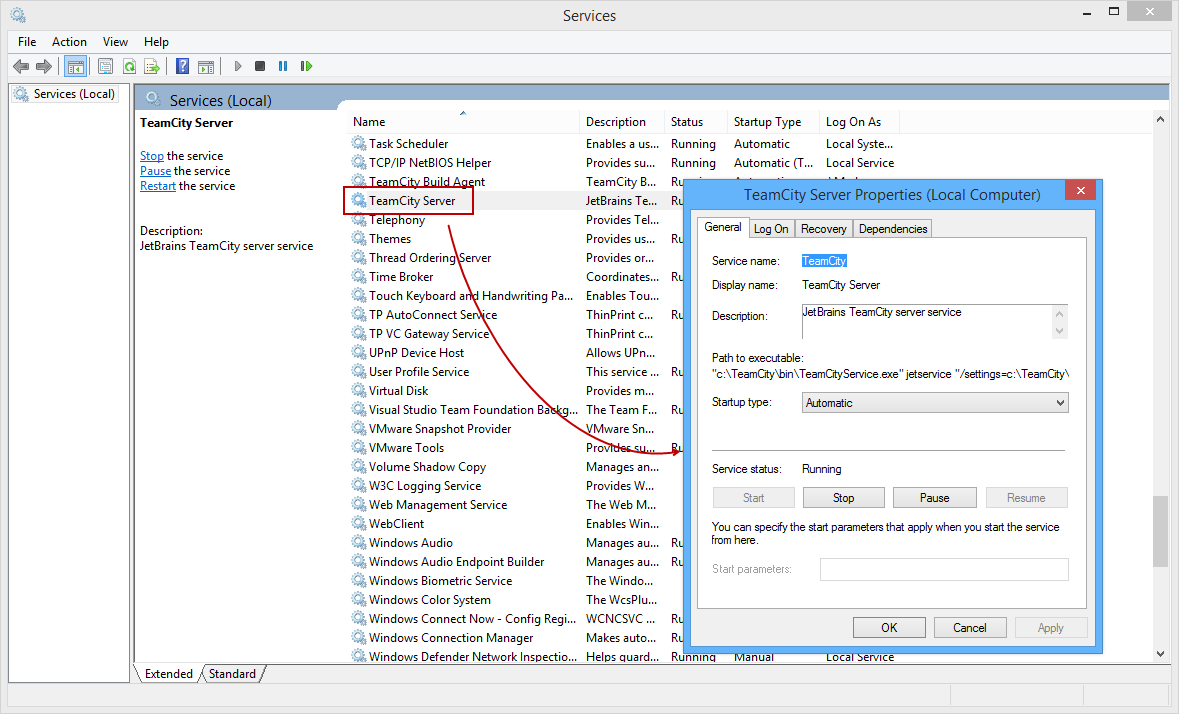The height and width of the screenshot is (714, 1179).
Task: Click the Service name field TeamCity
Action: coord(824,261)
